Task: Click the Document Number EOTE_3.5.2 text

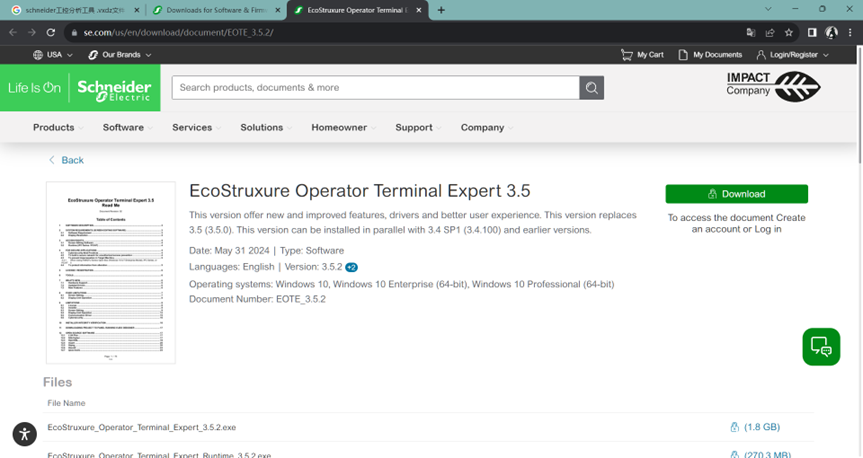Action: click(257, 299)
